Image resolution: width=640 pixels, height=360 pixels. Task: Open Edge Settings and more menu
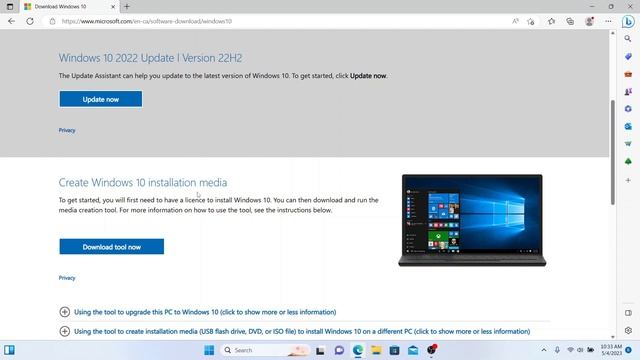pos(608,21)
